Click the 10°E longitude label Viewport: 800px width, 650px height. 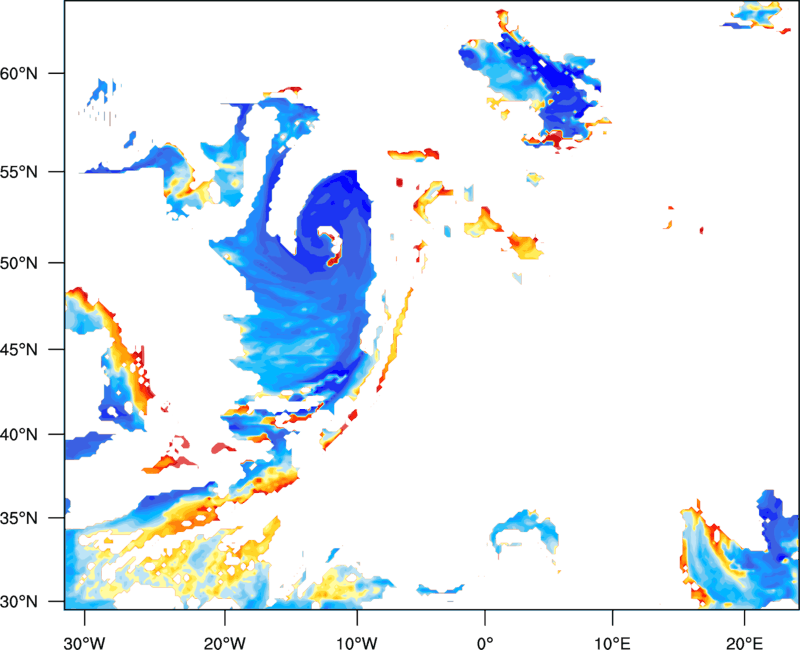tap(612, 643)
